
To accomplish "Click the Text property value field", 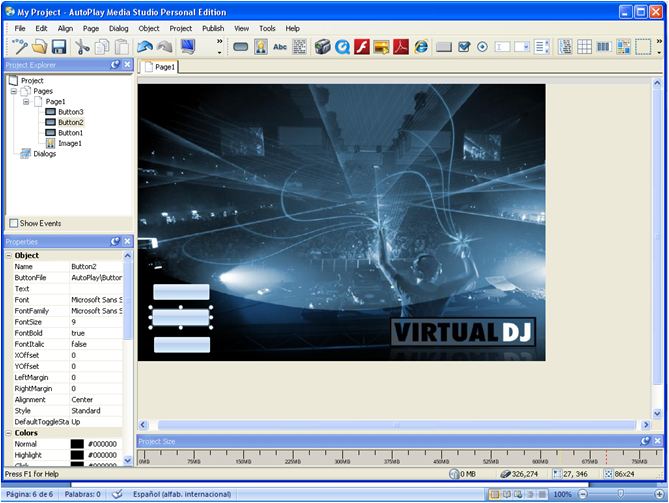I will (96, 289).
